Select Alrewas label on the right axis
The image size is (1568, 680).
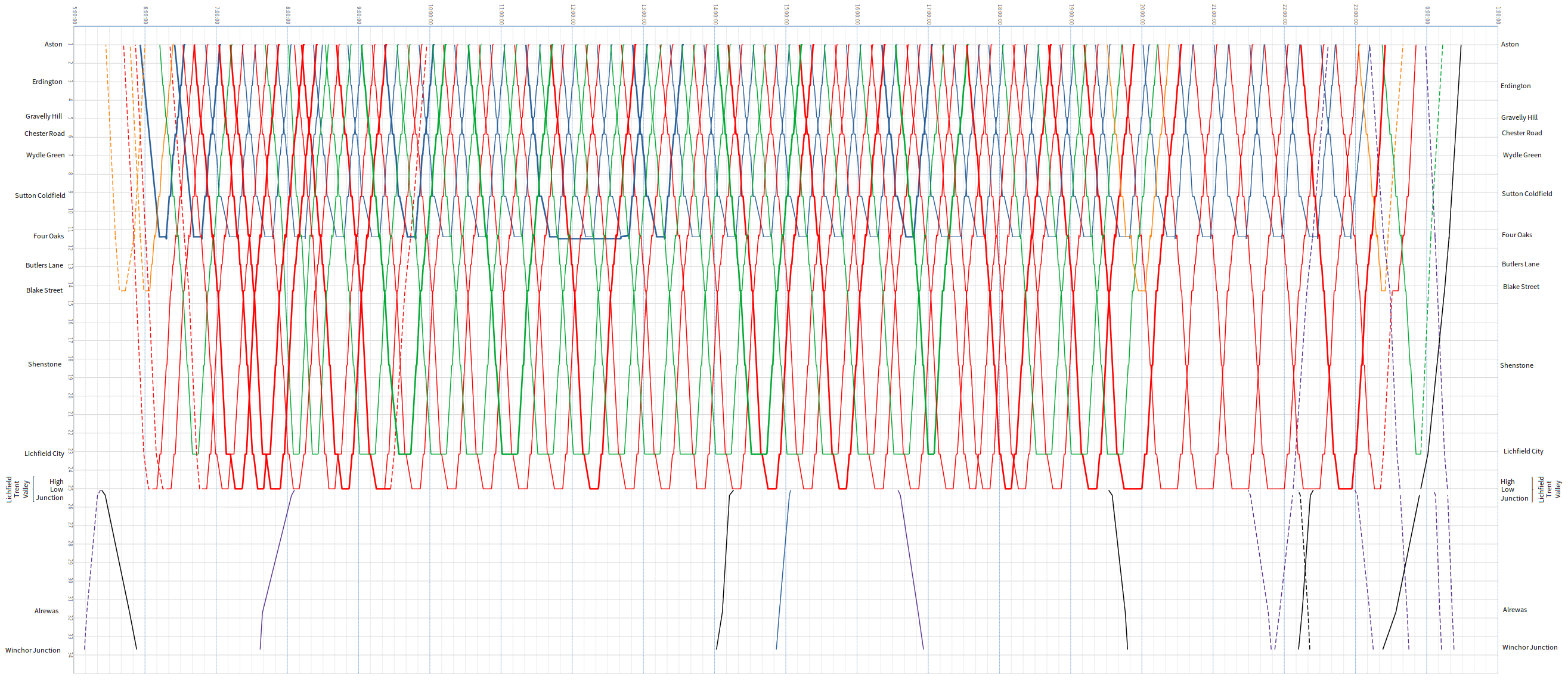pyautogui.click(x=1514, y=610)
